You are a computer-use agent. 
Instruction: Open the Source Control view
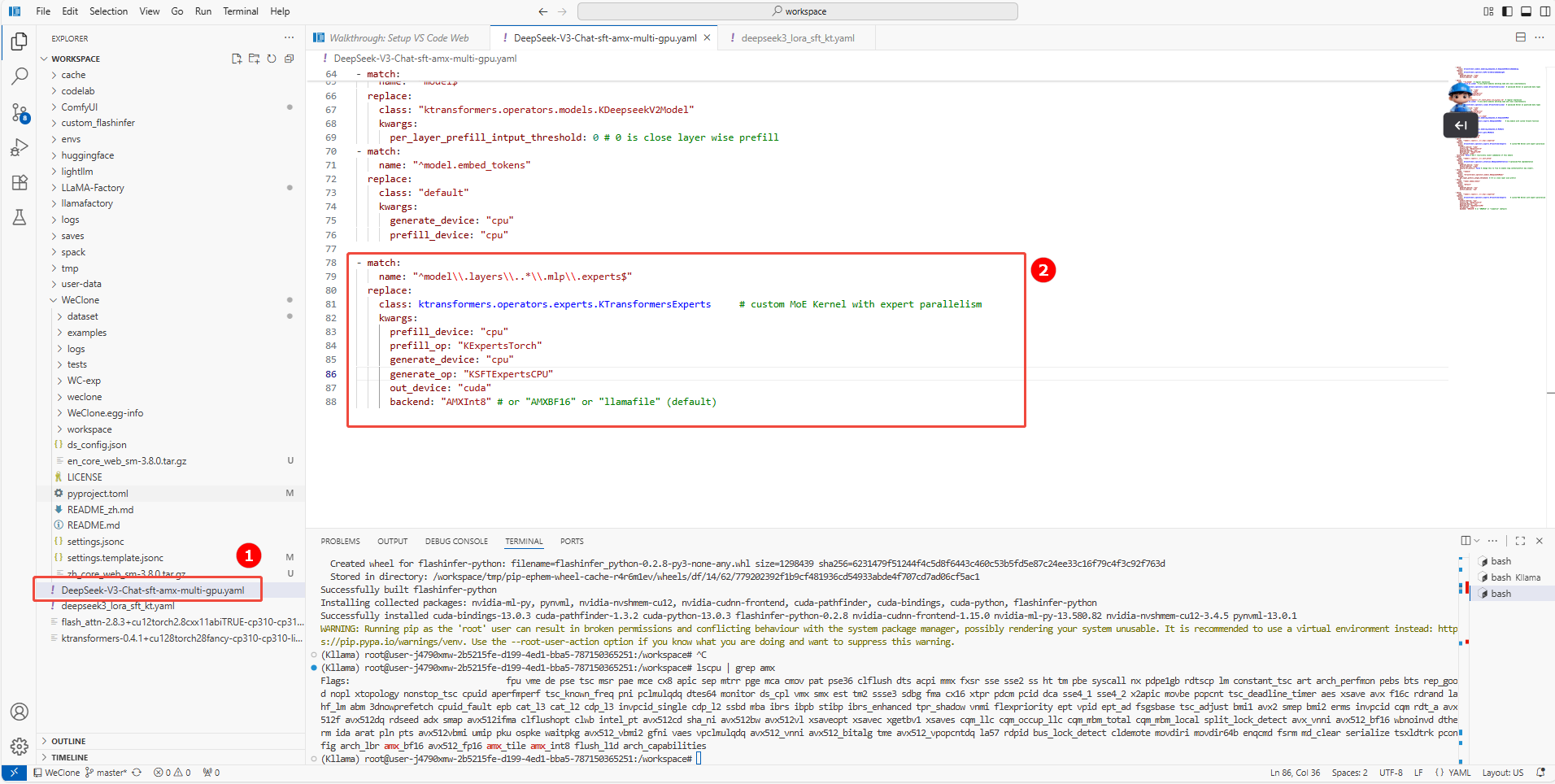click(x=20, y=112)
